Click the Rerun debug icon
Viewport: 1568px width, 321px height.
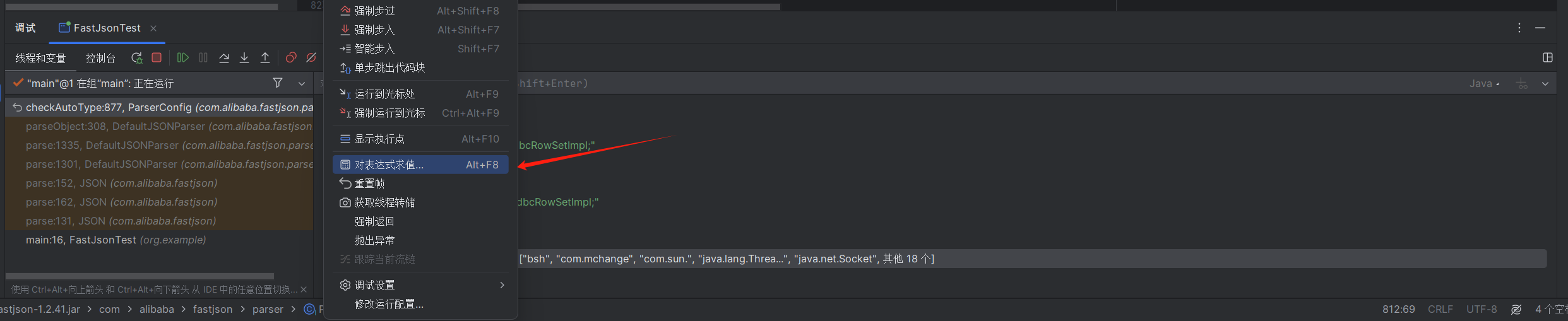(x=136, y=58)
